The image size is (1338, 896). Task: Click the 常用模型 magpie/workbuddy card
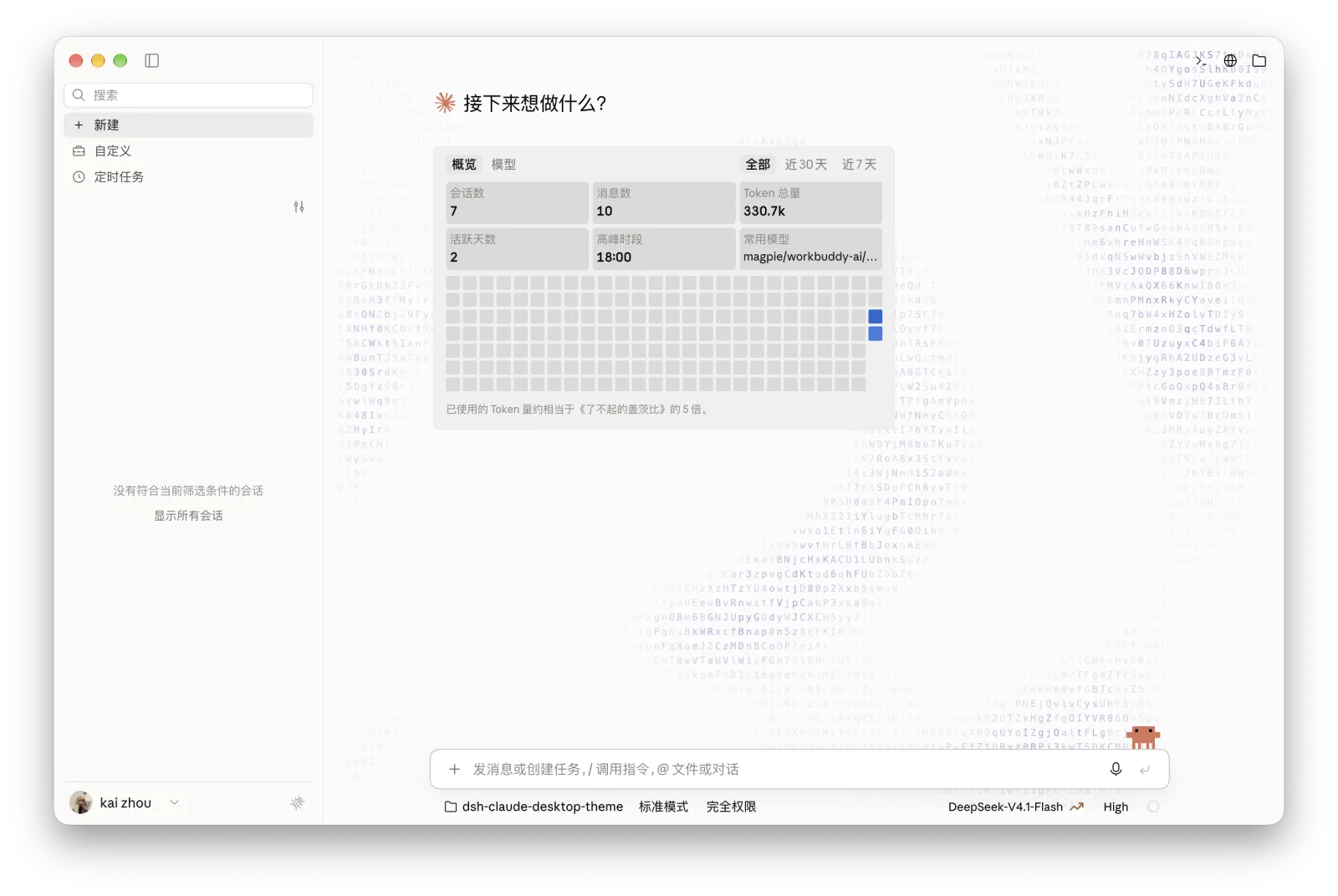tap(810, 248)
